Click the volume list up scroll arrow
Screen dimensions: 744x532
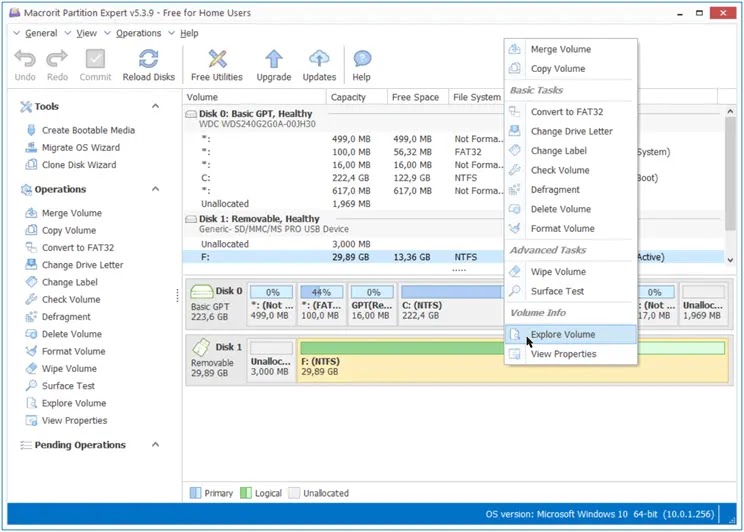pos(730,112)
